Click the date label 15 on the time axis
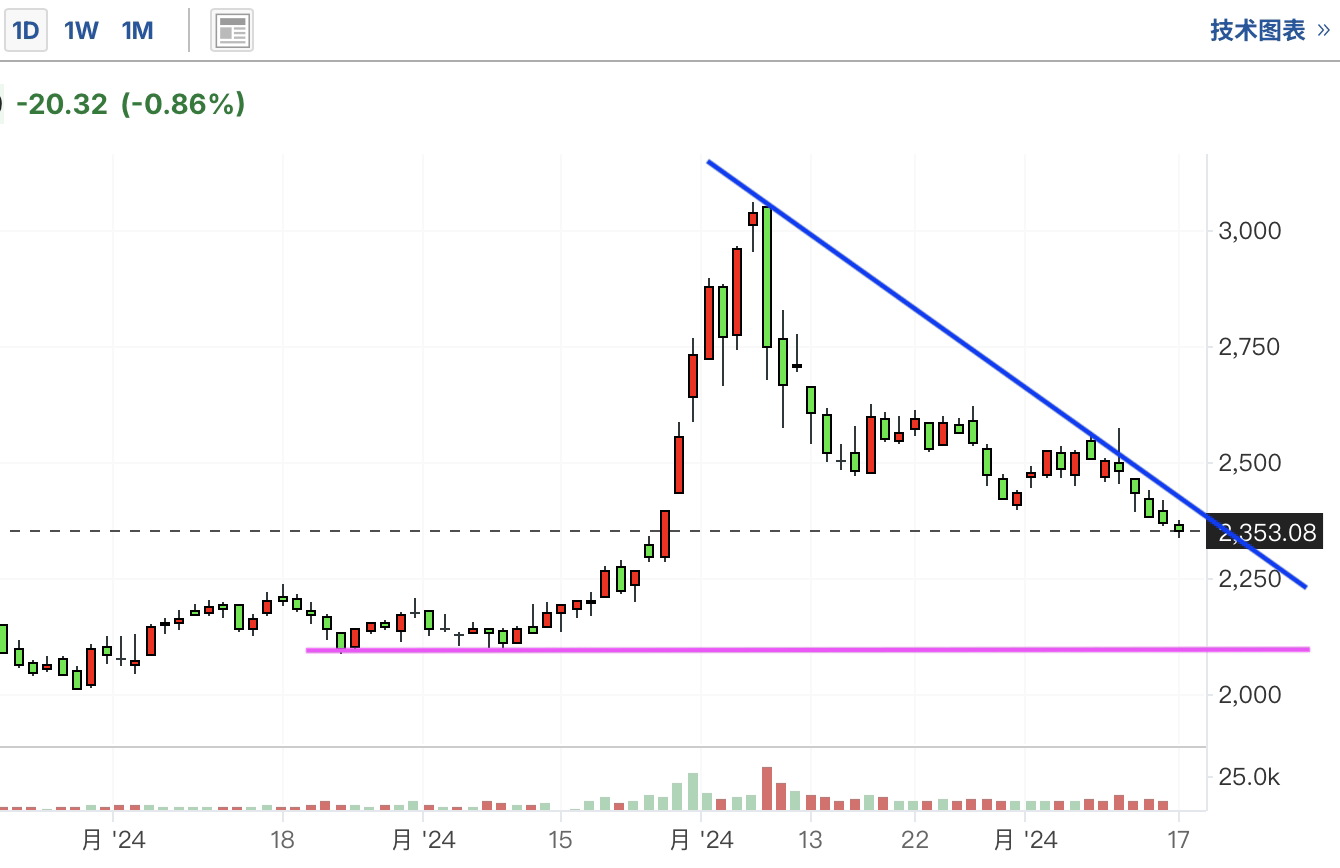This screenshot has width=1340, height=868. point(560,840)
